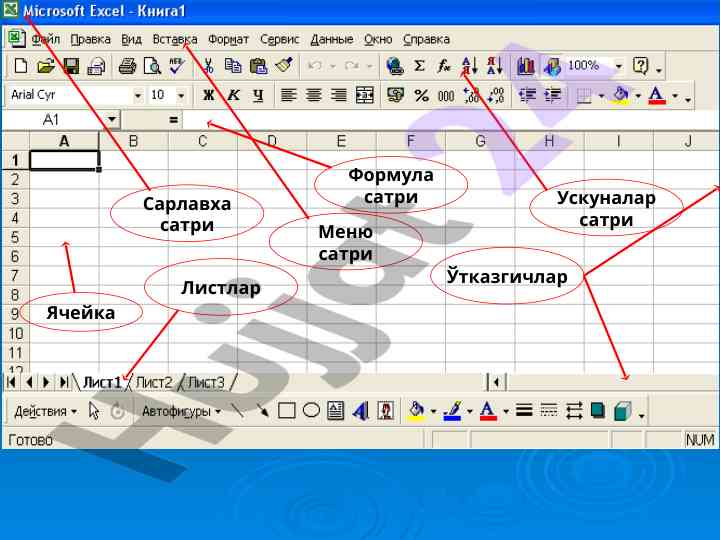Increase decimal places icon

pyautogui.click(x=471, y=96)
